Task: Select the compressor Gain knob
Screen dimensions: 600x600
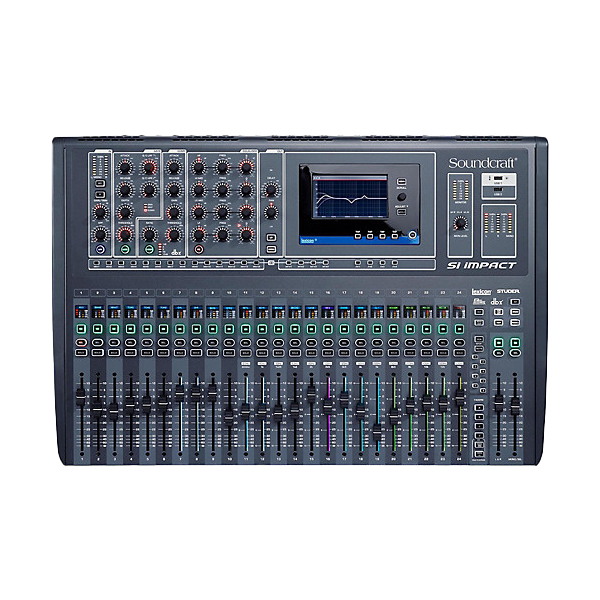Action: point(174,212)
